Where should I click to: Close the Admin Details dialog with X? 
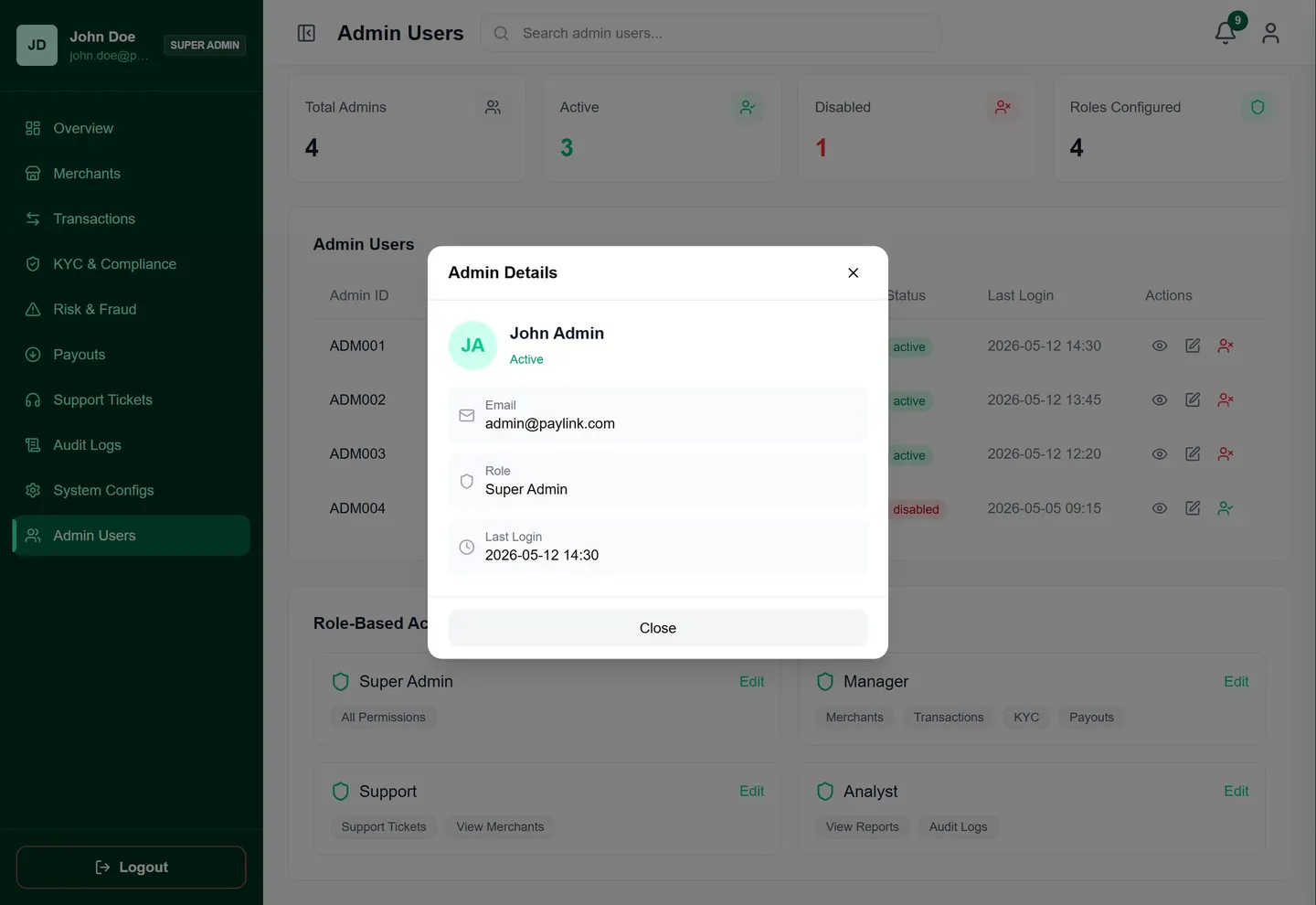[853, 272]
